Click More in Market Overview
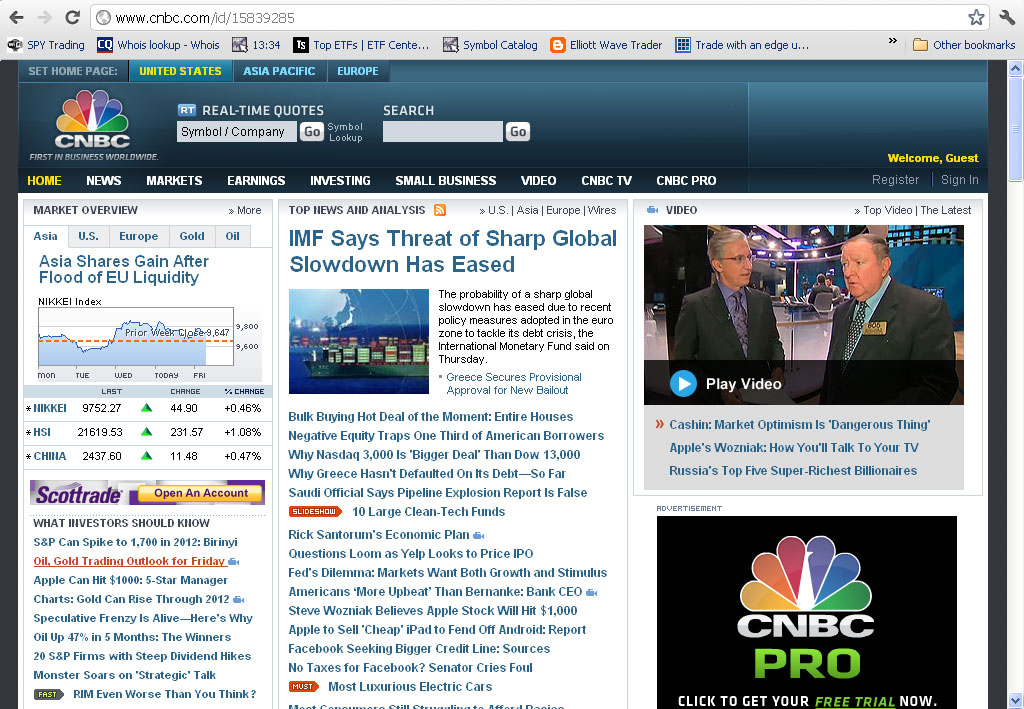 [x=245, y=210]
